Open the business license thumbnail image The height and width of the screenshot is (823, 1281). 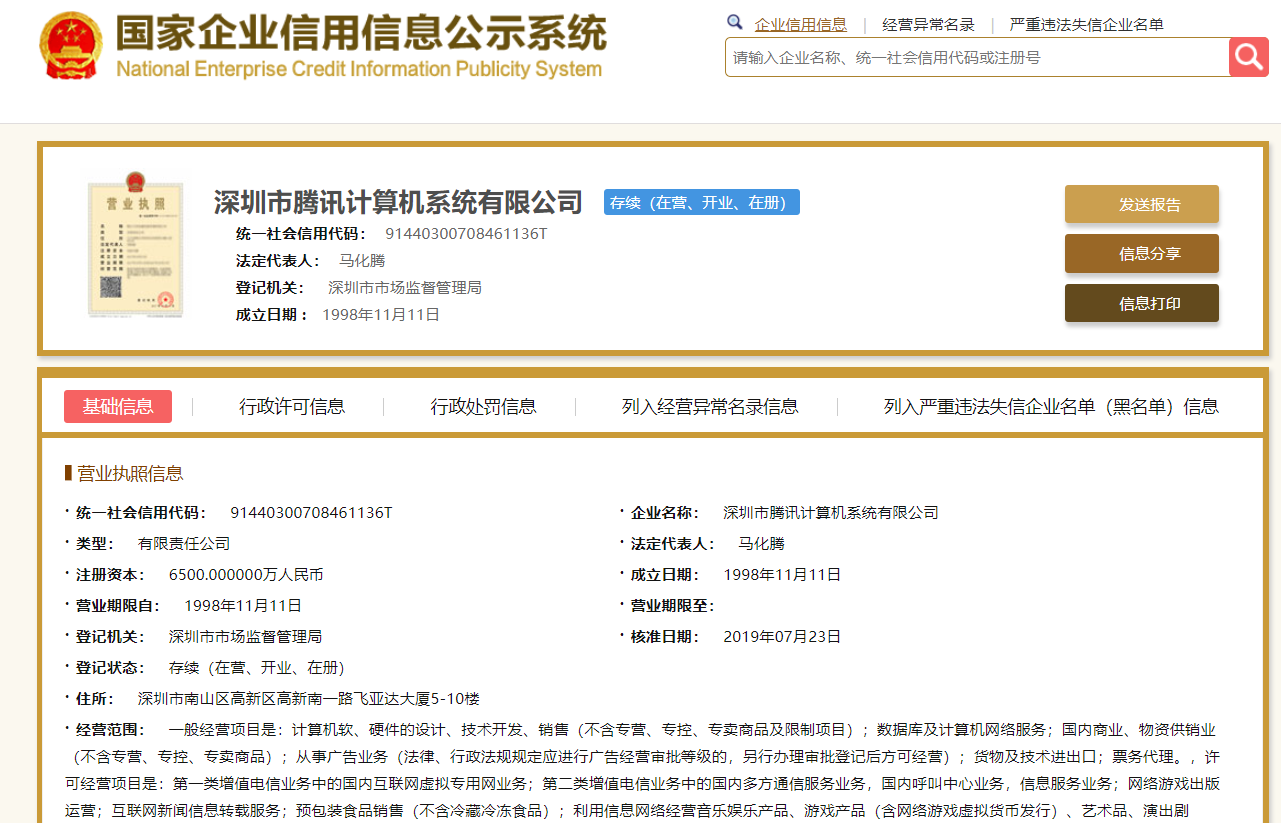pos(136,244)
